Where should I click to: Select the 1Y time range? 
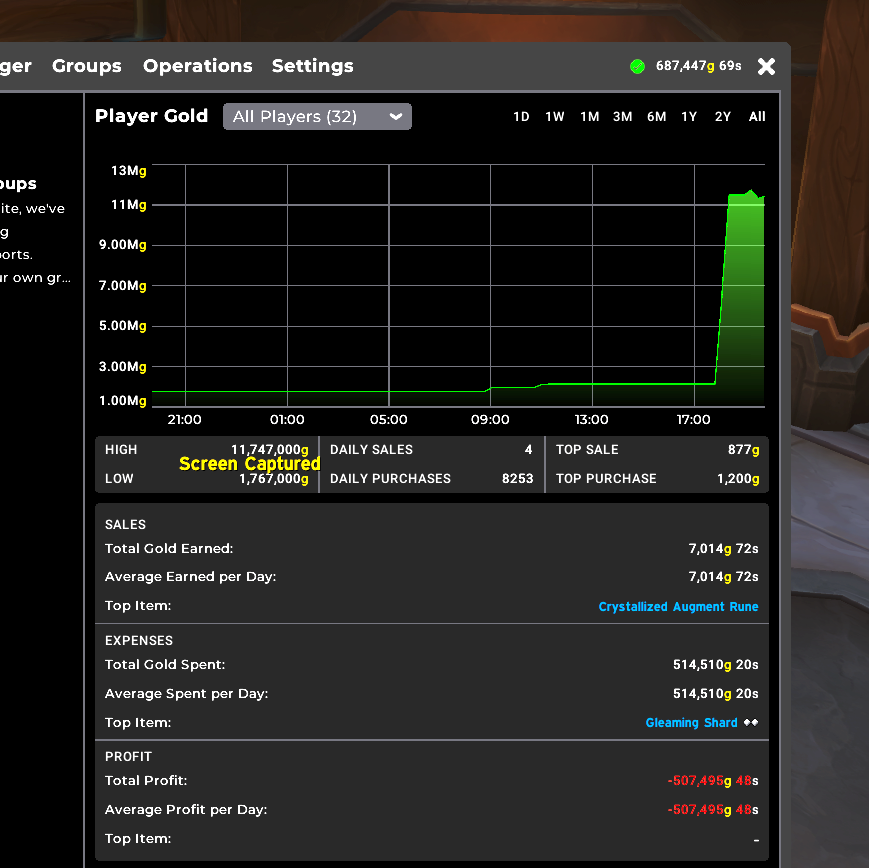coord(689,116)
